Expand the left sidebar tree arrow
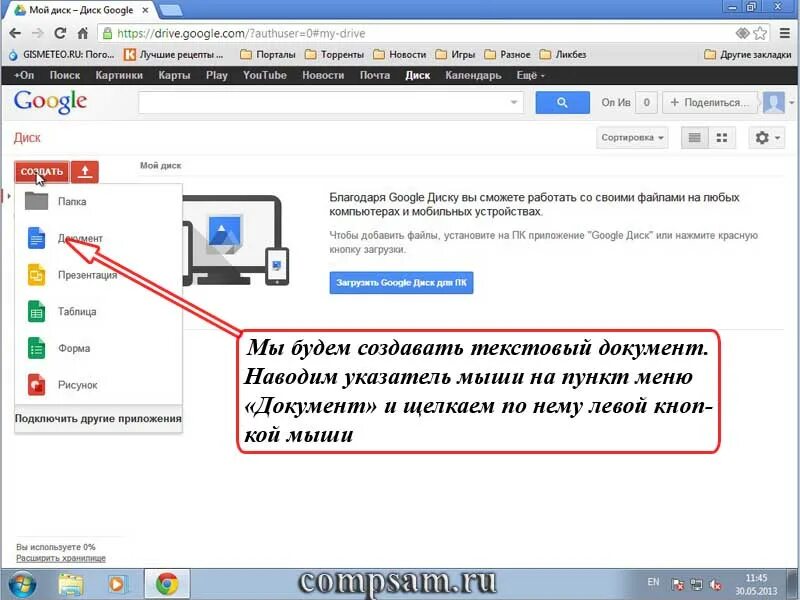The width and height of the screenshot is (800, 600). coord(9,196)
